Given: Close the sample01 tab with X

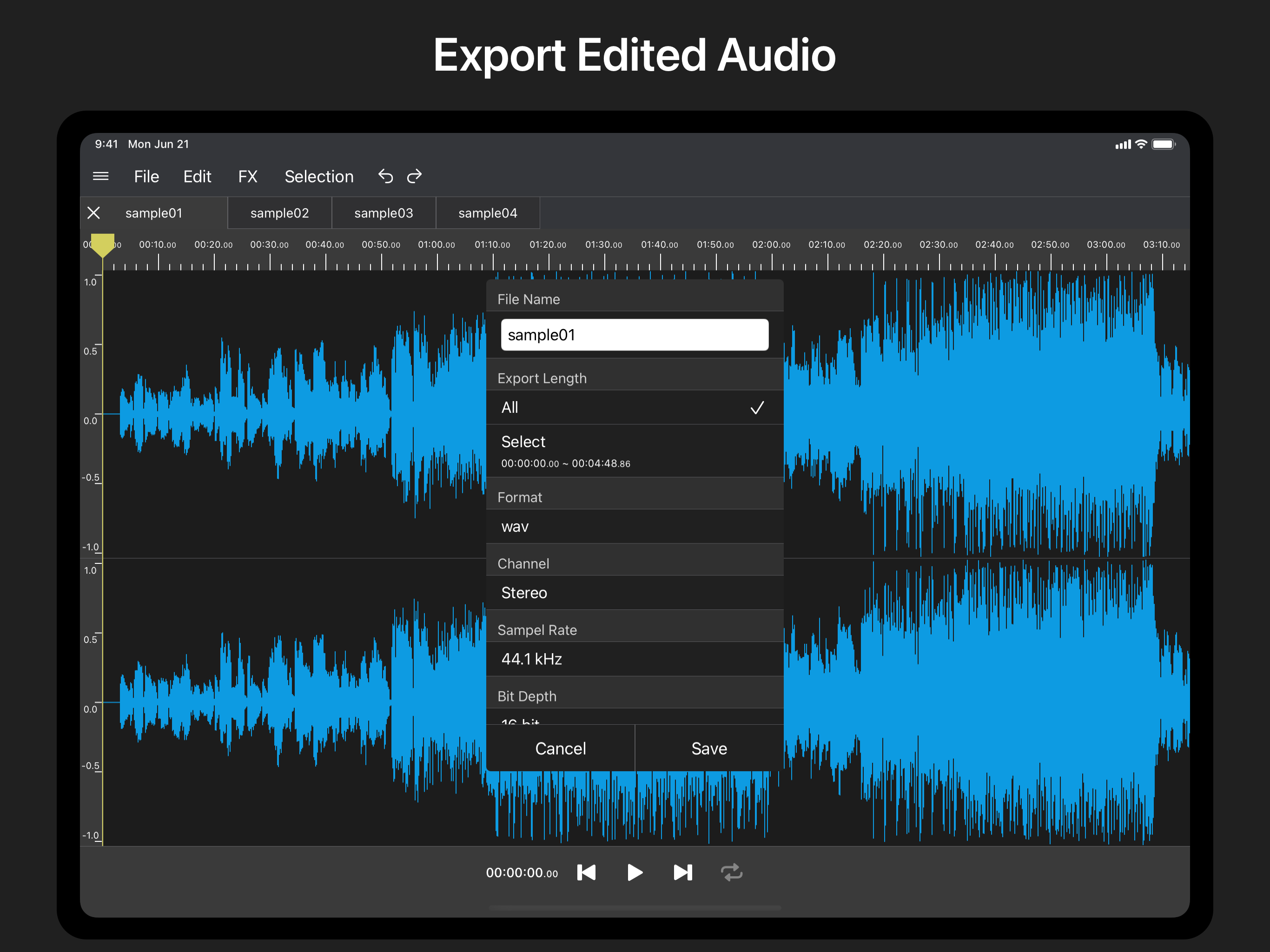Looking at the screenshot, I should [x=93, y=213].
